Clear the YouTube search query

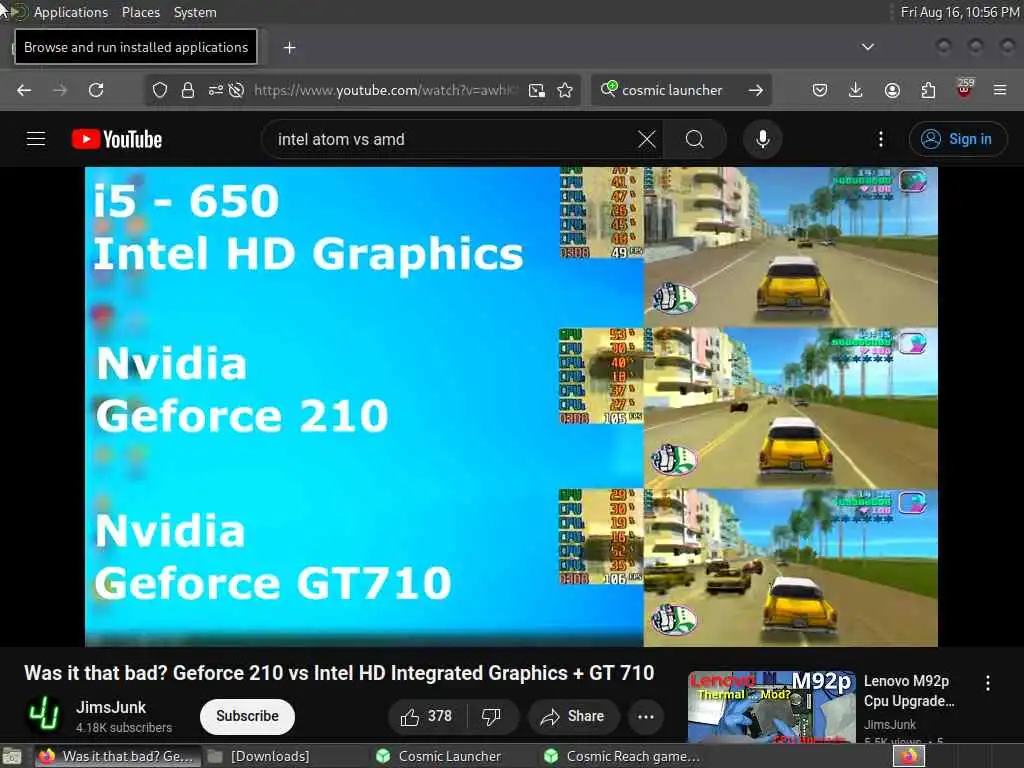click(647, 139)
